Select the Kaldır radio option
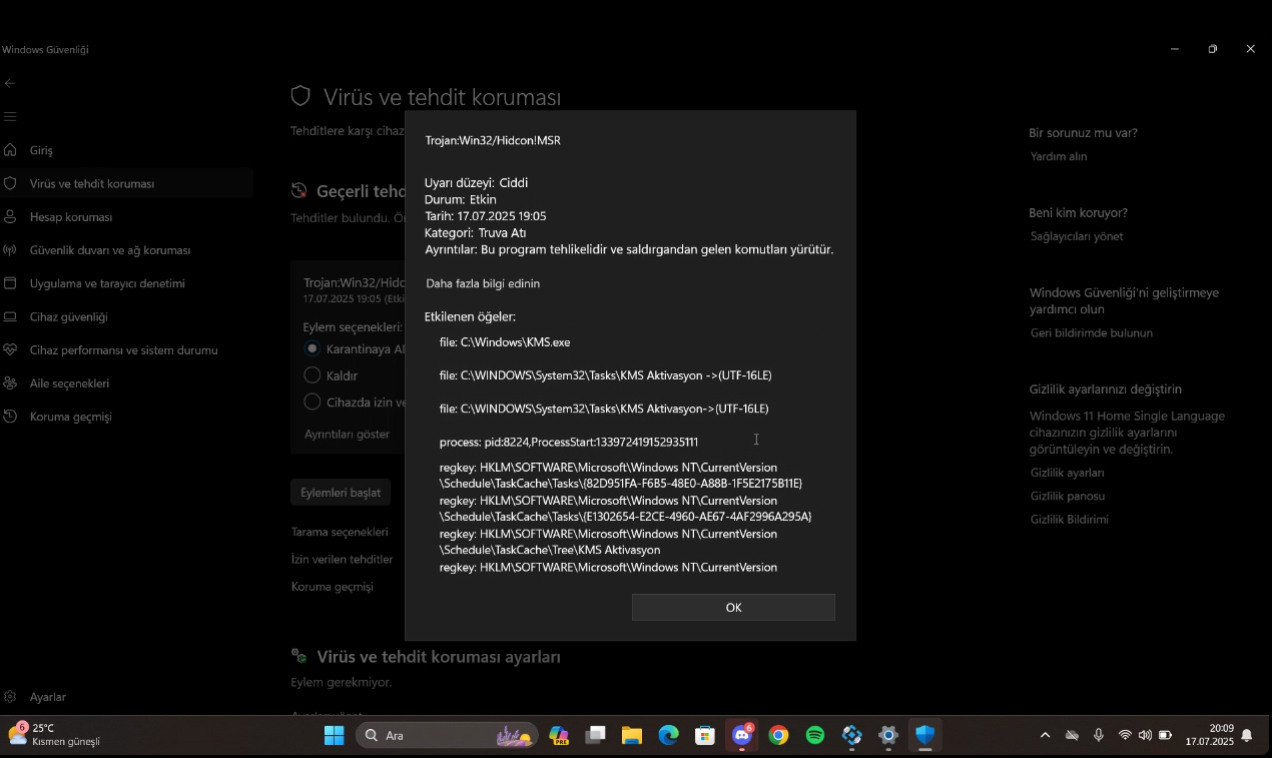This screenshot has width=1272, height=758. coord(312,375)
